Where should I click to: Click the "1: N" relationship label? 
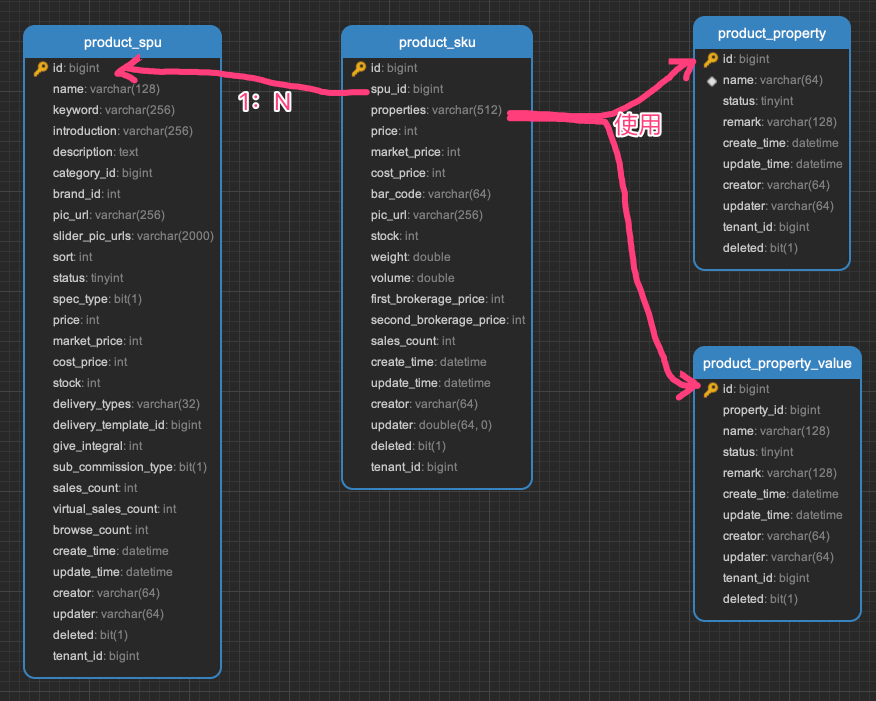click(264, 101)
